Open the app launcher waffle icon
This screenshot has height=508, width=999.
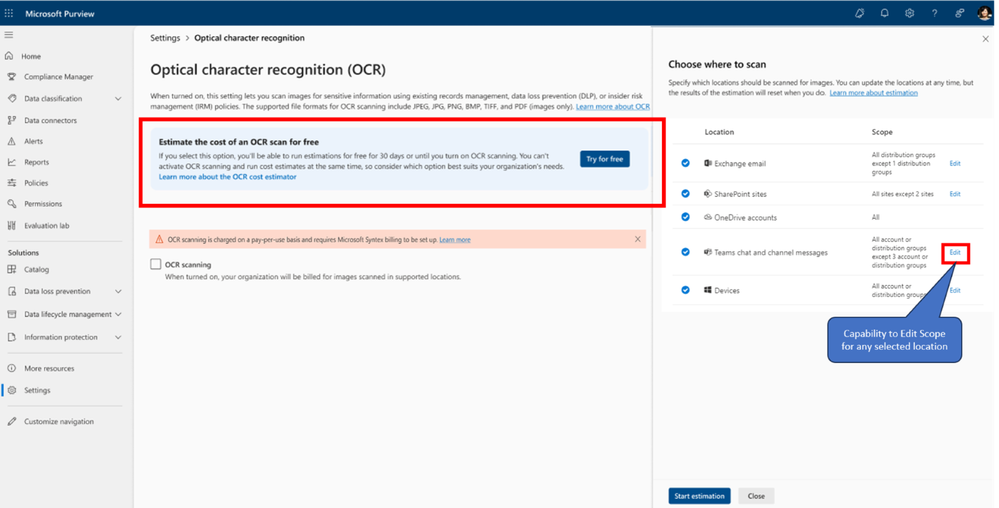tap(9, 13)
